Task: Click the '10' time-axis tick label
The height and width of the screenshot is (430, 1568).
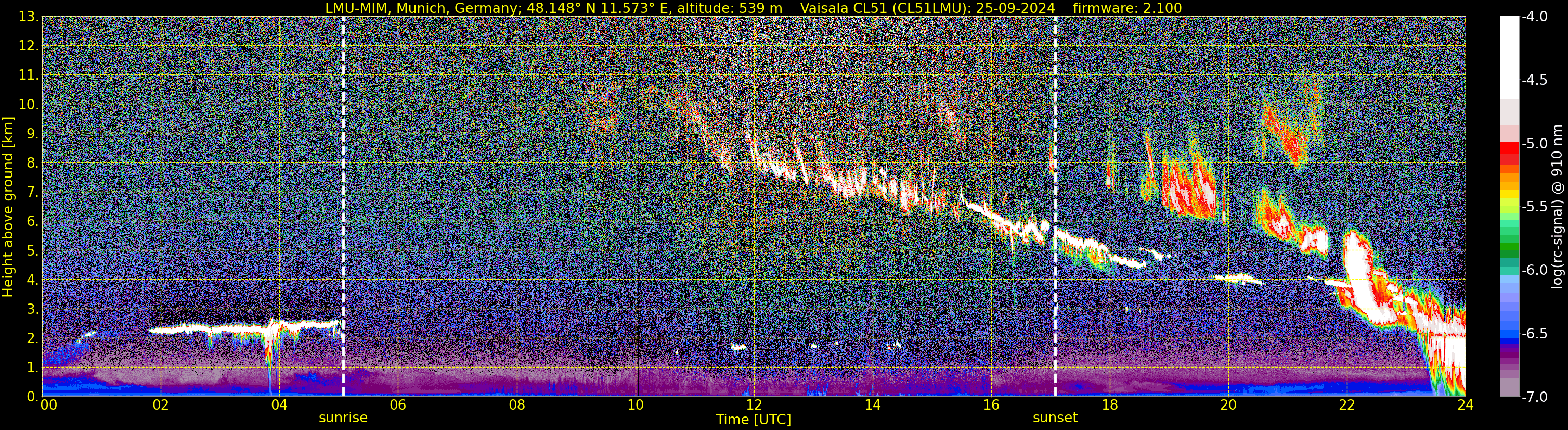Action: 635,405
